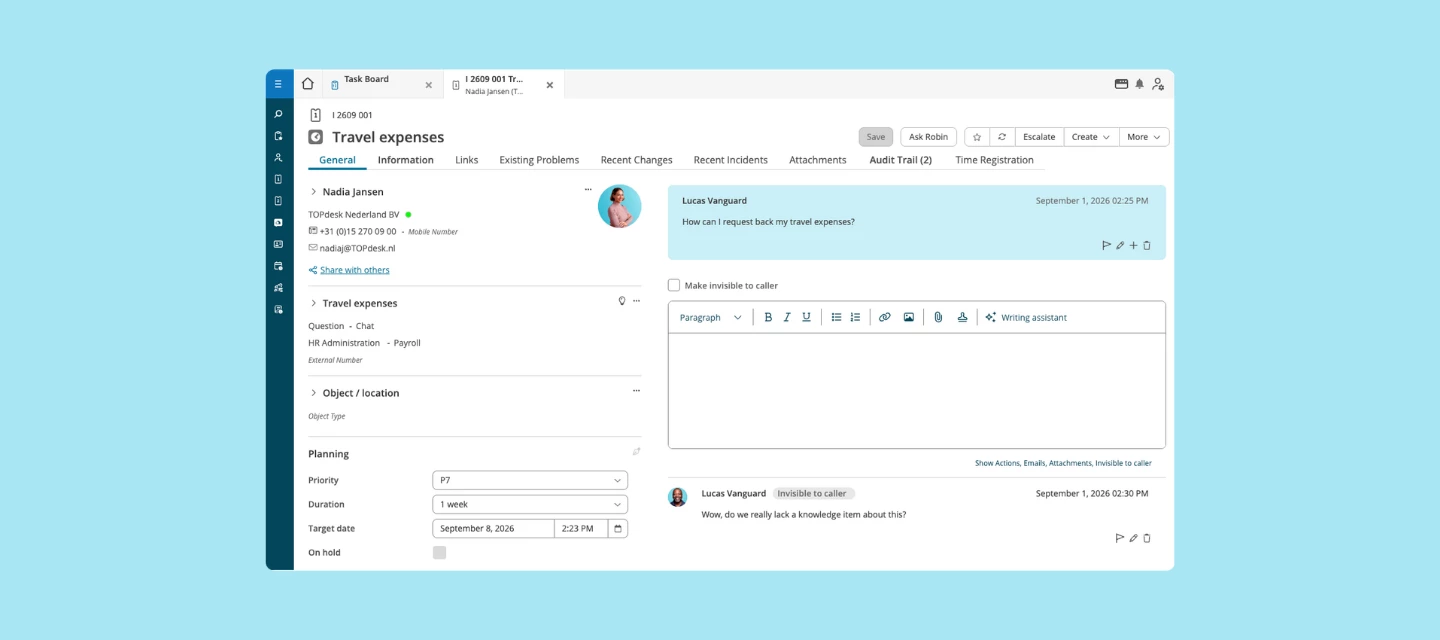Edit the 'Wow, do we really lack' note
1440x640 pixels.
[1133, 538]
